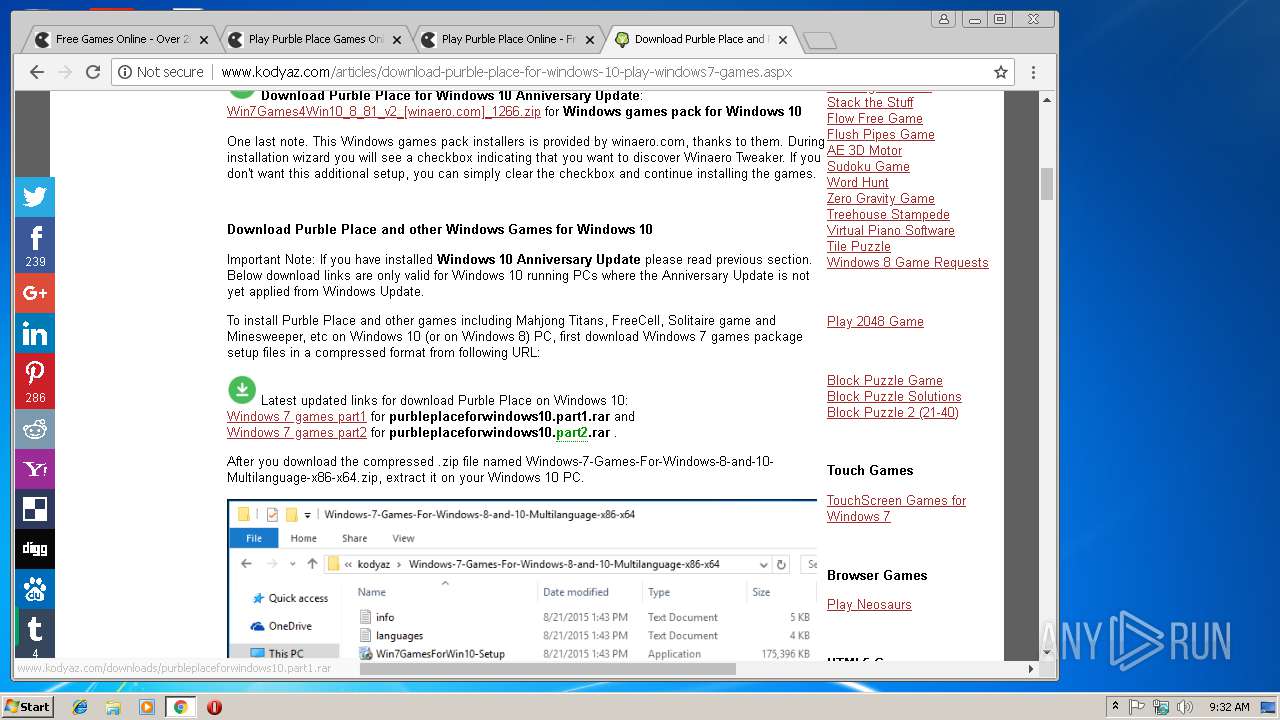Open Treehouse Stampede link

[x=888, y=214]
